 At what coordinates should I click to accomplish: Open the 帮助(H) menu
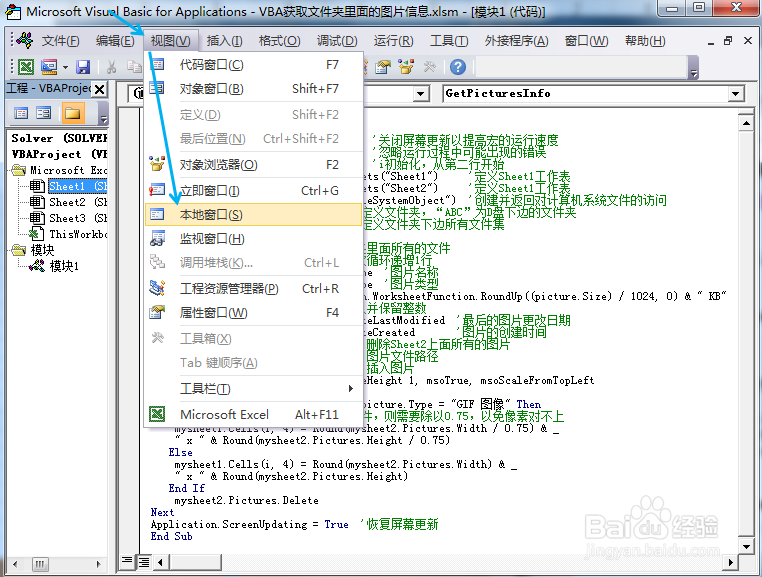click(645, 41)
